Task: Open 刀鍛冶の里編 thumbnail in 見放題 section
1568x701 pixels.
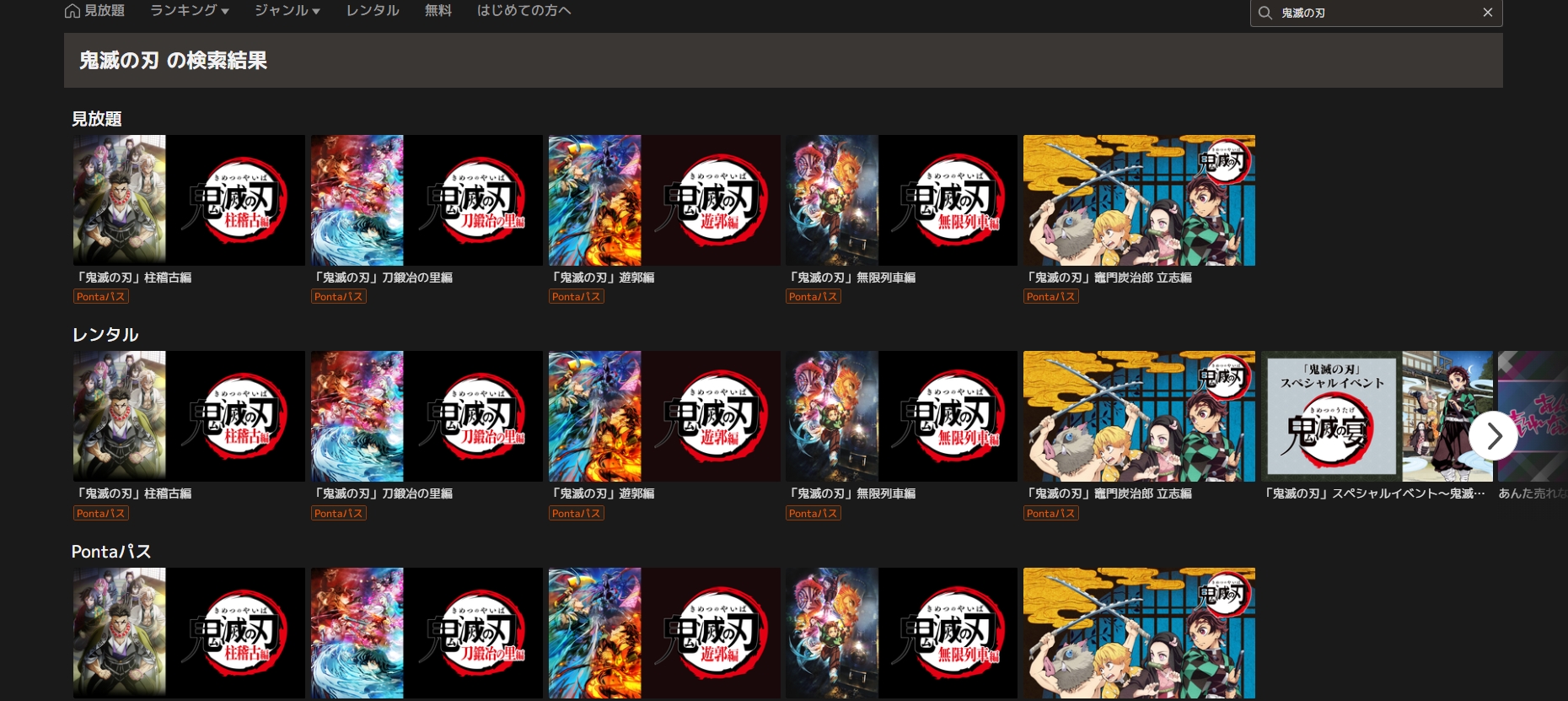Action: click(x=427, y=200)
